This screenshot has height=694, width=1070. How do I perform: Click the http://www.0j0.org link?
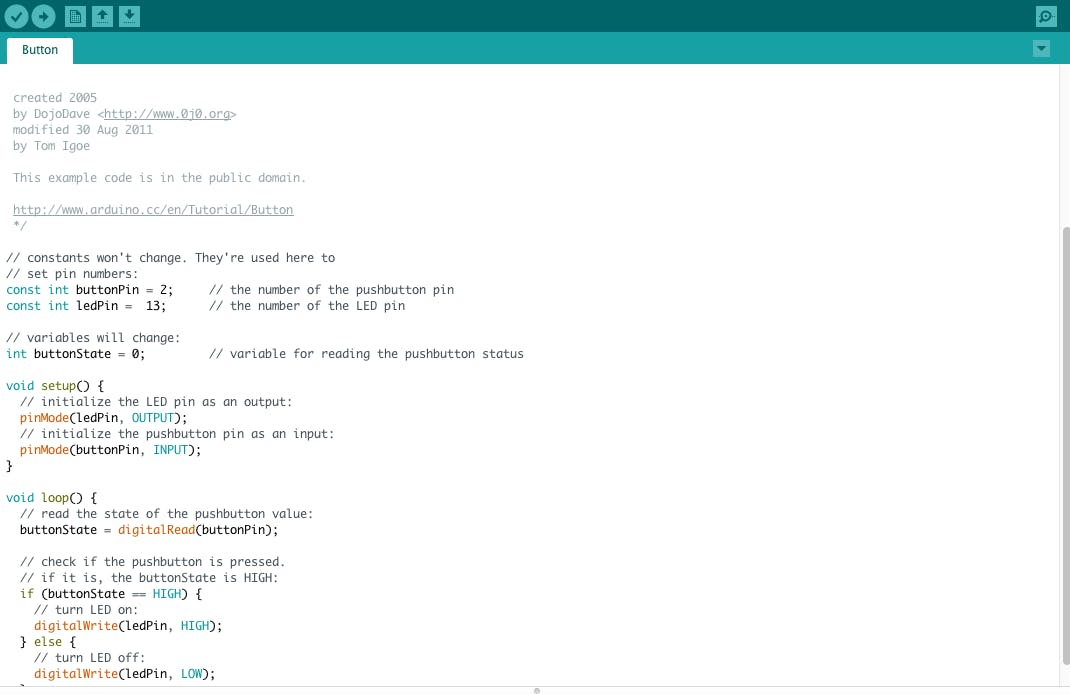point(168,113)
